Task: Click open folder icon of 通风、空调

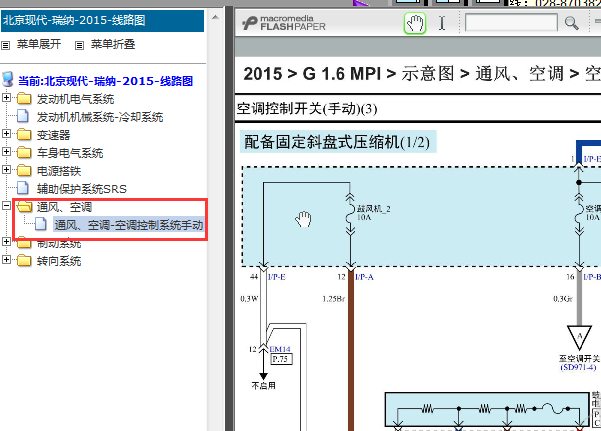Action: point(24,207)
